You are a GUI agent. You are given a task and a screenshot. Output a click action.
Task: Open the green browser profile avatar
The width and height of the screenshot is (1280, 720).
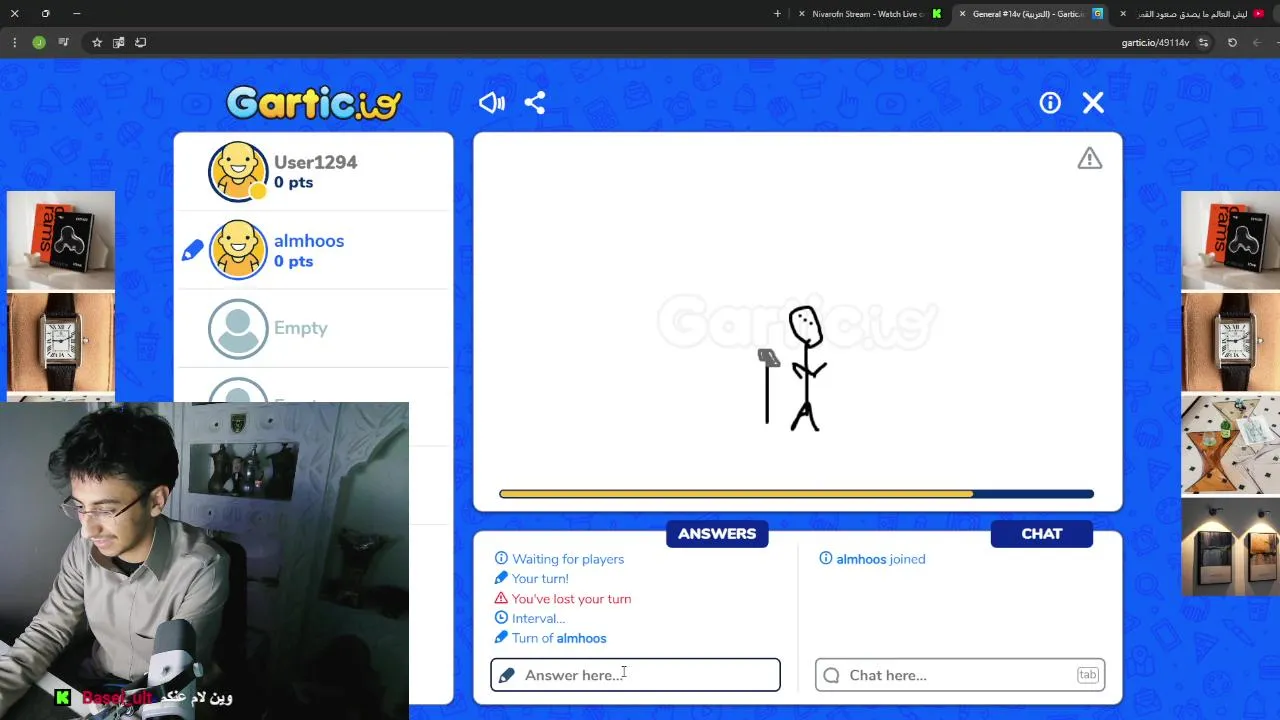[39, 43]
